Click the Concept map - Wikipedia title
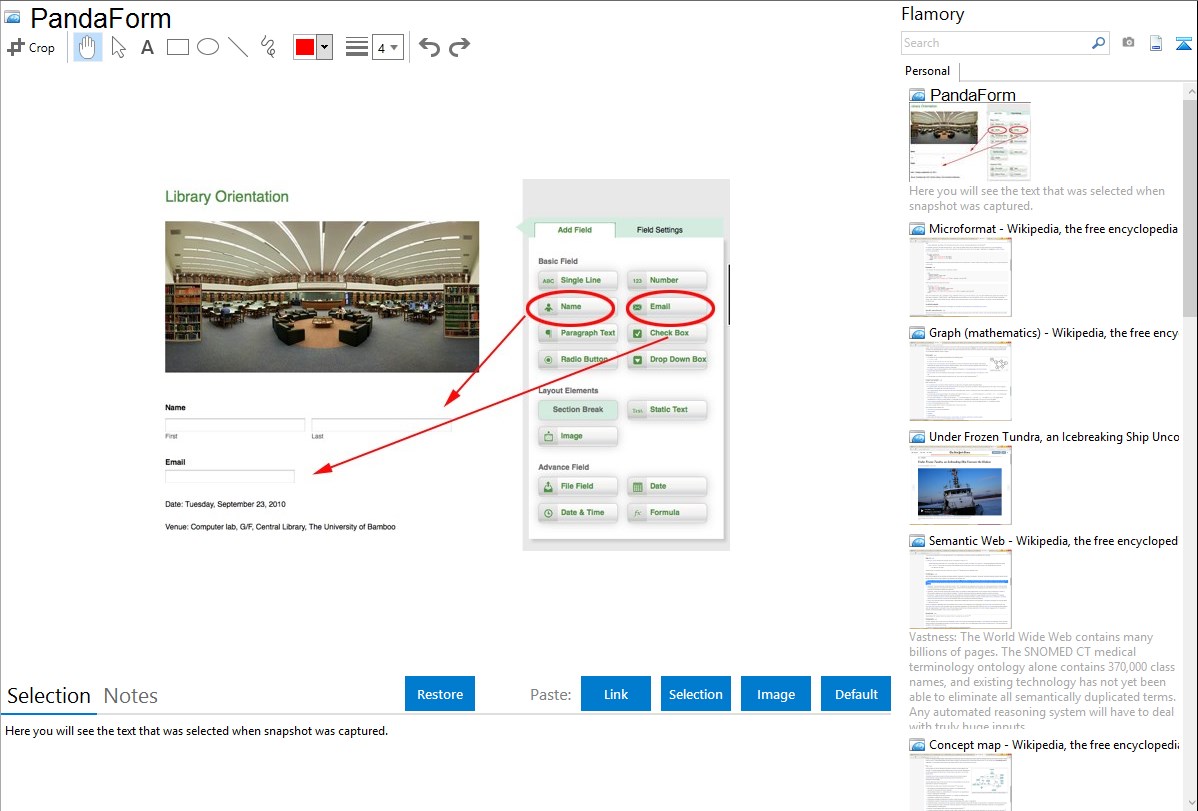1198x811 pixels. point(1053,744)
